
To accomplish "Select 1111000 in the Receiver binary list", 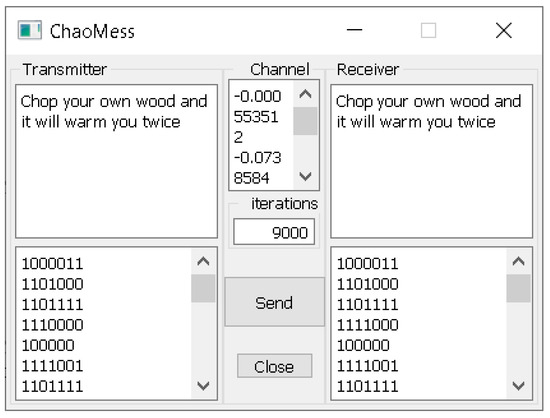I will point(367,325).
